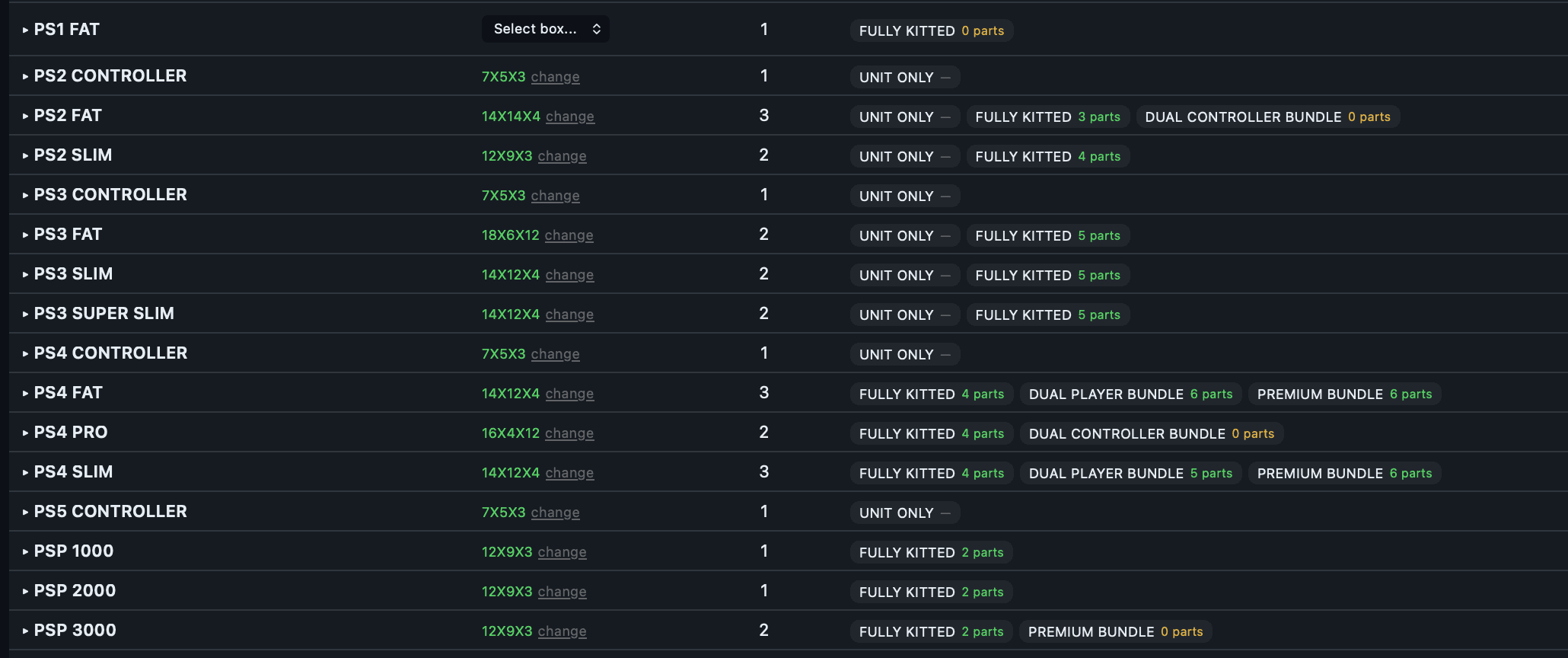Open PS3 FAT's FULLY KITTED 5 parts tag
This screenshot has height=658, width=1568.
pos(1048,236)
